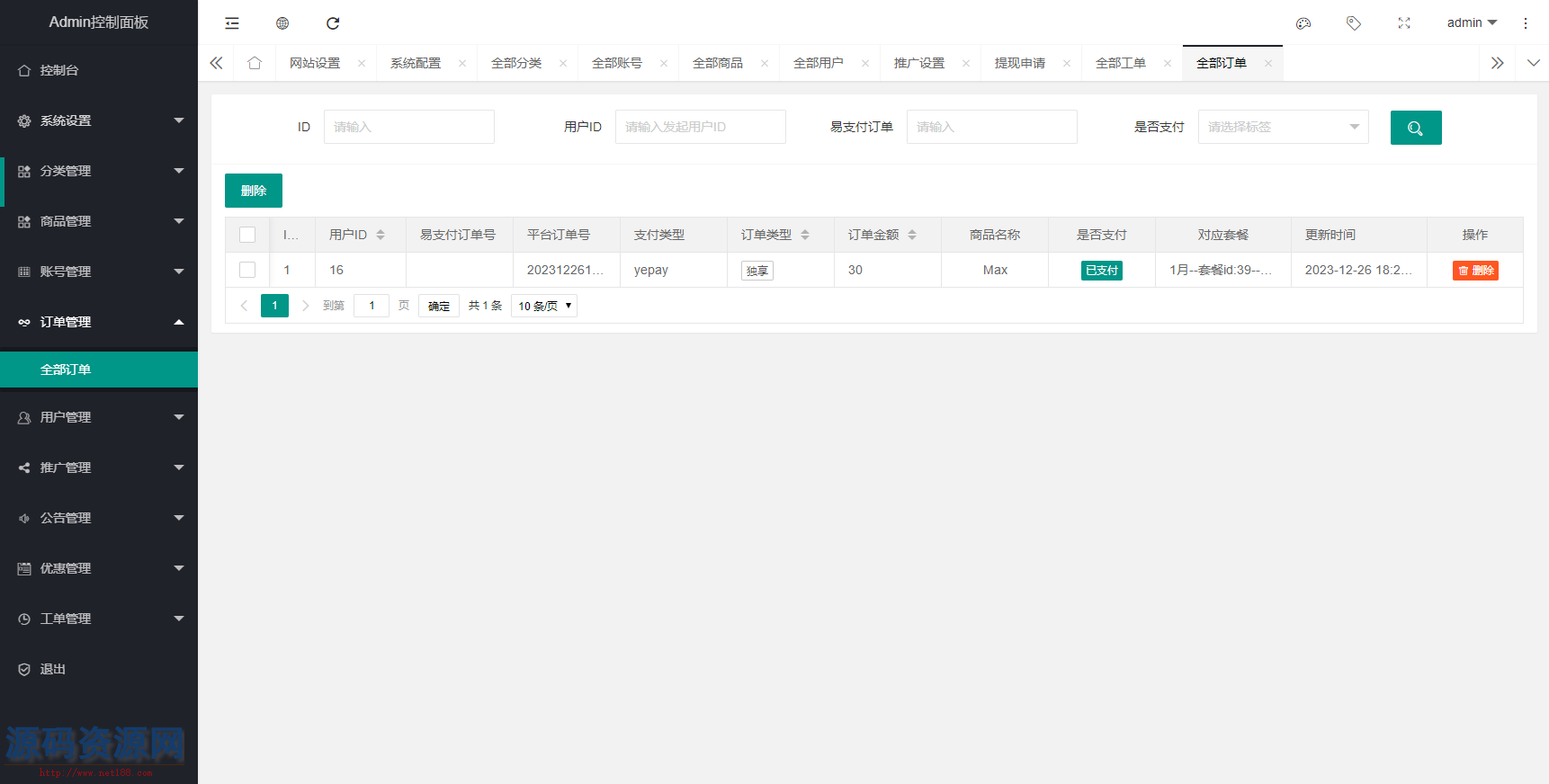This screenshot has height=784, width=1549.
Task: Expand the 工单管理 sidebar menu
Action: coord(99,619)
